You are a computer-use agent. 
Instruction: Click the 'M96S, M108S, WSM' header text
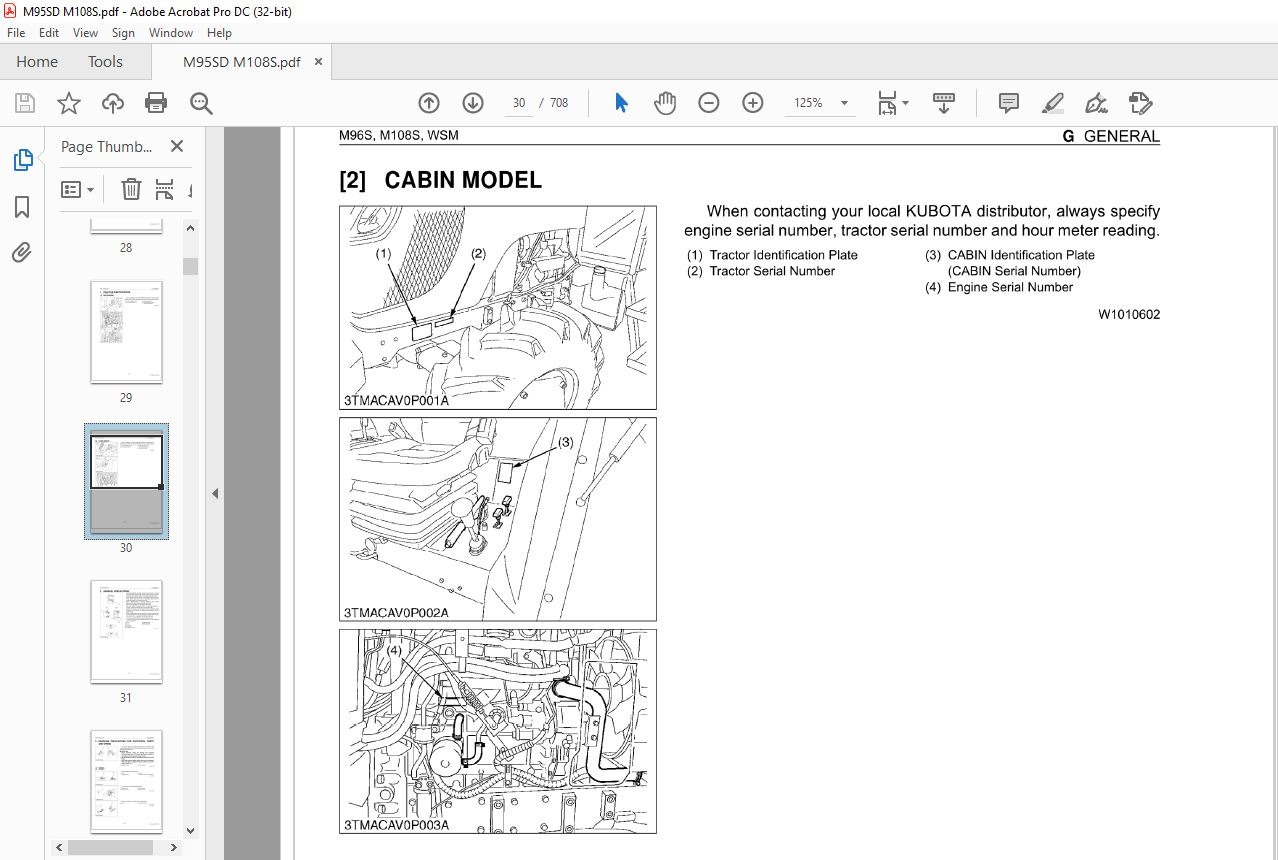click(x=399, y=136)
